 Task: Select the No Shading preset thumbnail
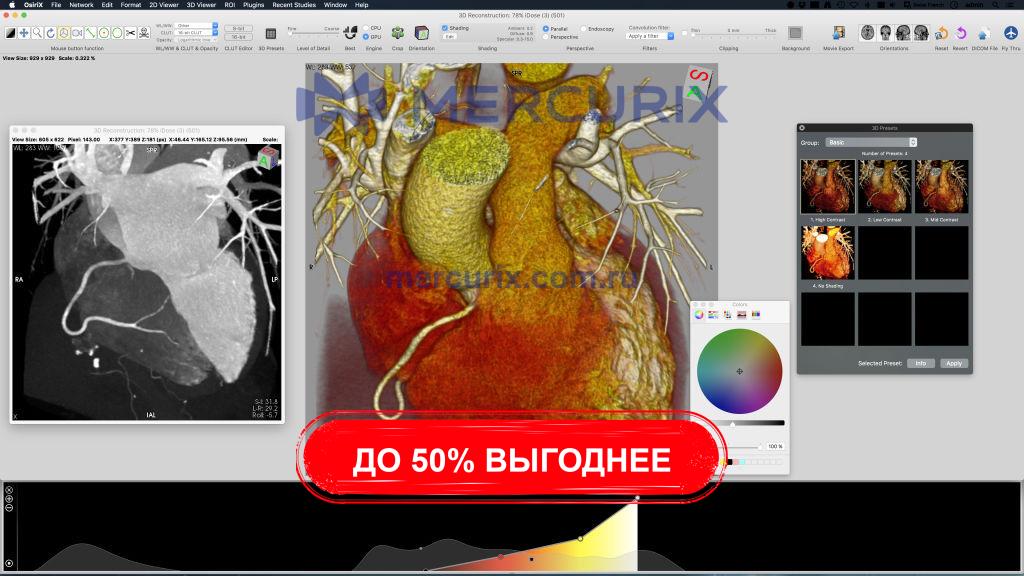coord(827,253)
